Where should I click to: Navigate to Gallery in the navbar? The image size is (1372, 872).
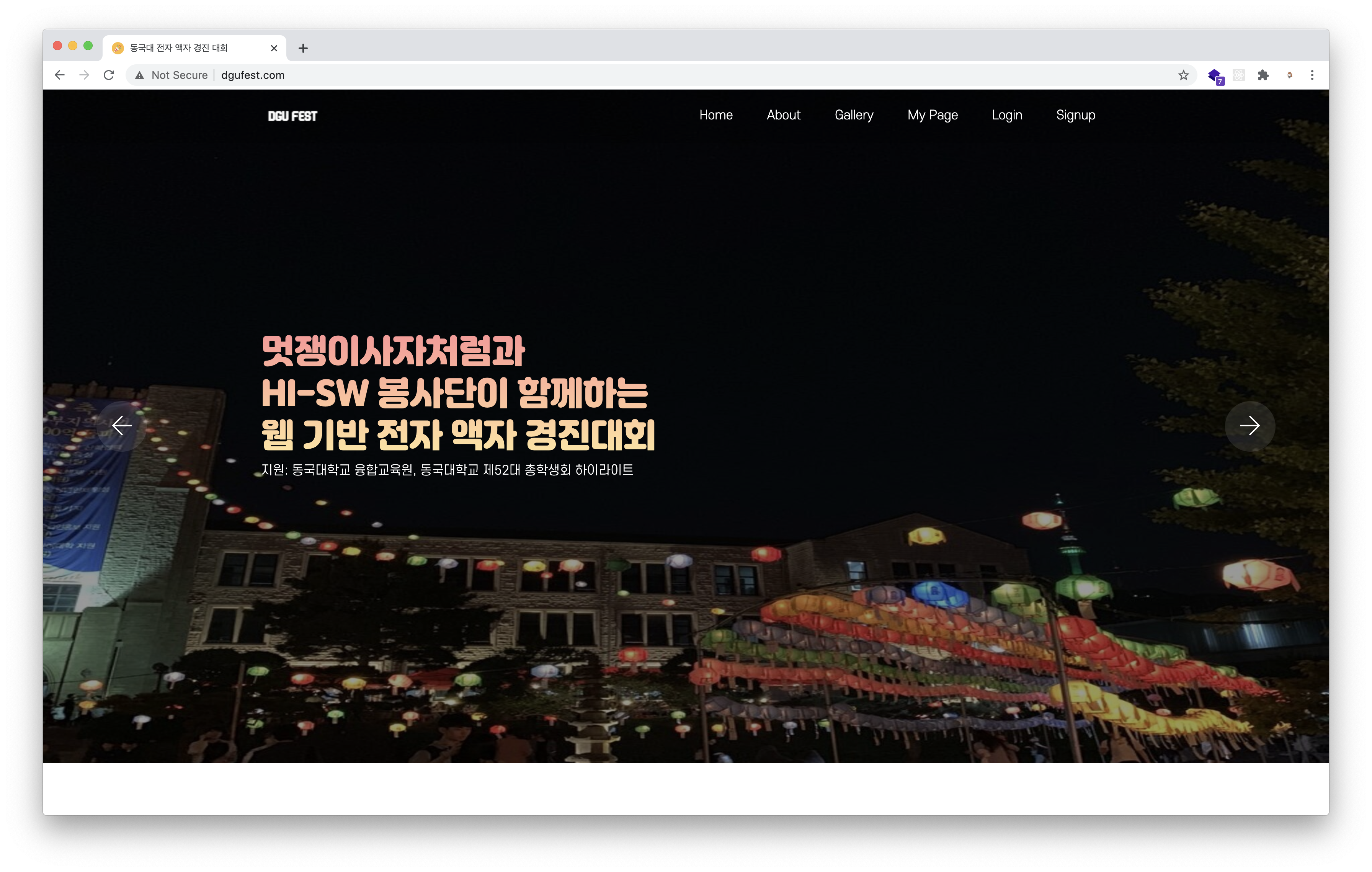click(x=854, y=115)
